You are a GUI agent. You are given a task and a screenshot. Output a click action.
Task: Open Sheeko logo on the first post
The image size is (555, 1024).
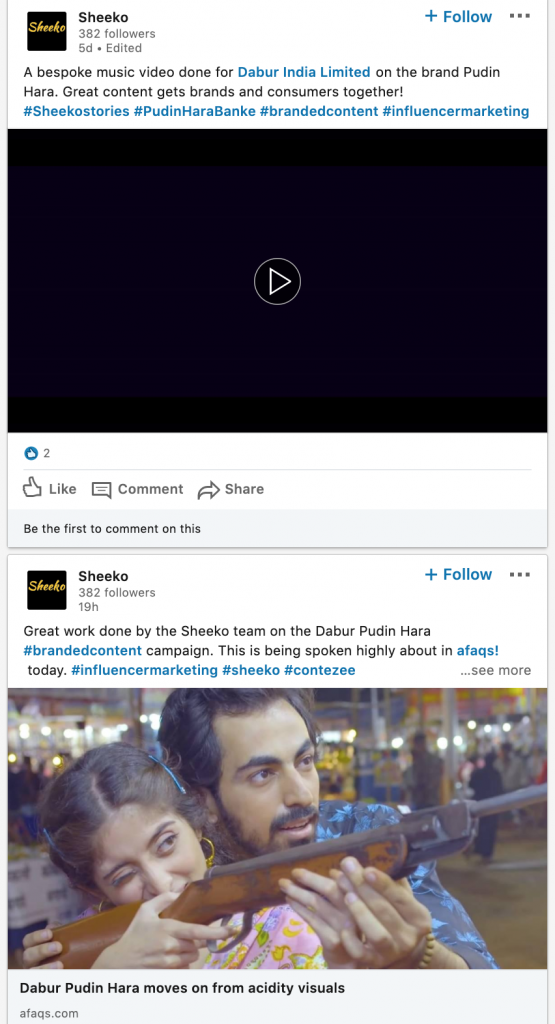pos(46,31)
